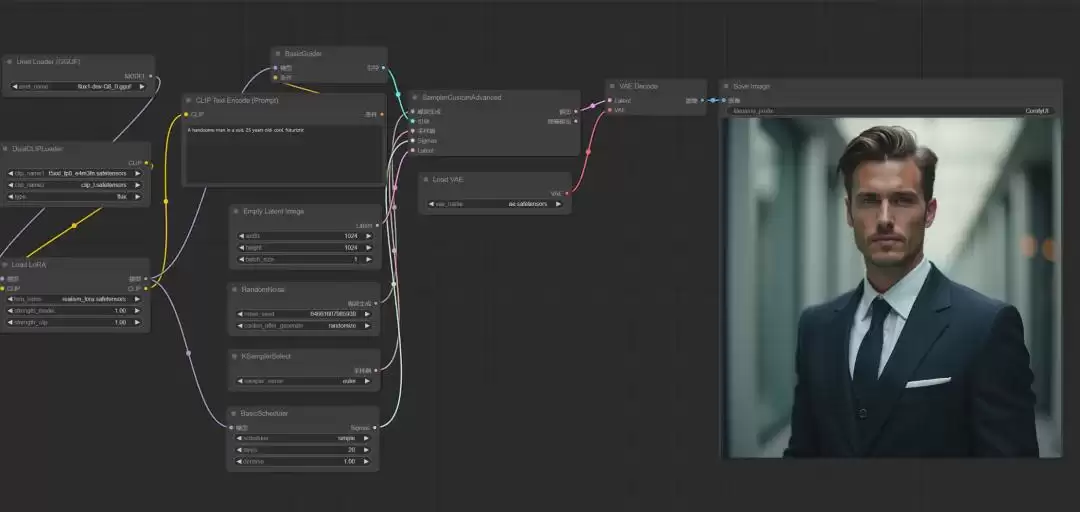Open the vae_name ae.safetensors selector
The image size is (1080, 512).
click(495, 204)
